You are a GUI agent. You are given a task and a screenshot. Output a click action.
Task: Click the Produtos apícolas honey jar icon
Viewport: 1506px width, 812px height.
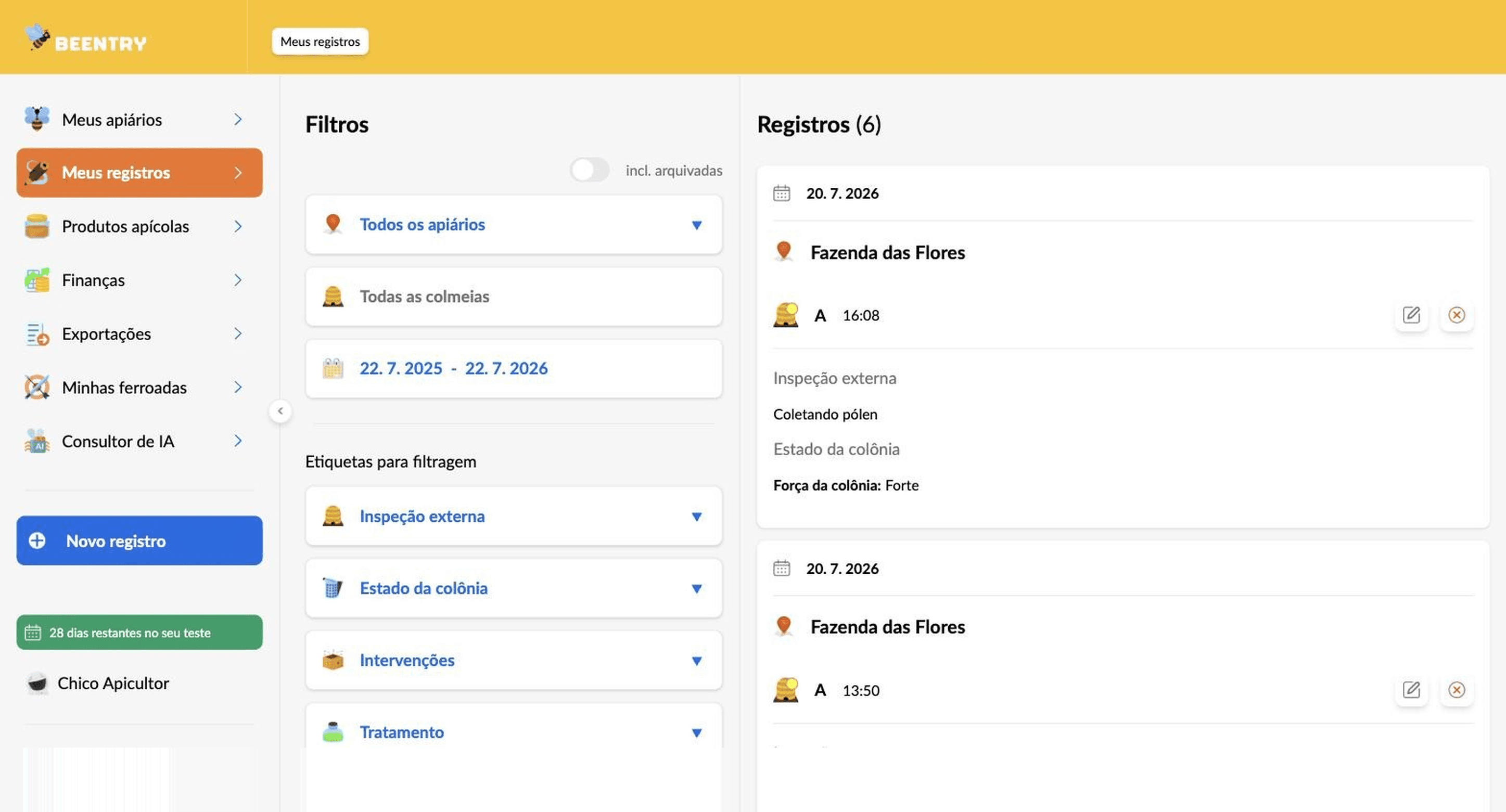point(37,226)
